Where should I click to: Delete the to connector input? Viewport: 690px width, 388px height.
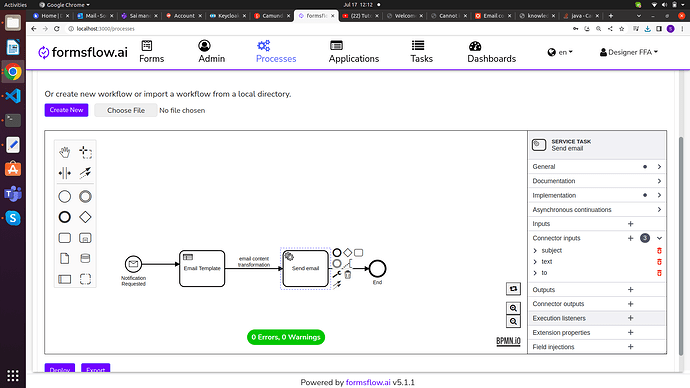(659, 273)
